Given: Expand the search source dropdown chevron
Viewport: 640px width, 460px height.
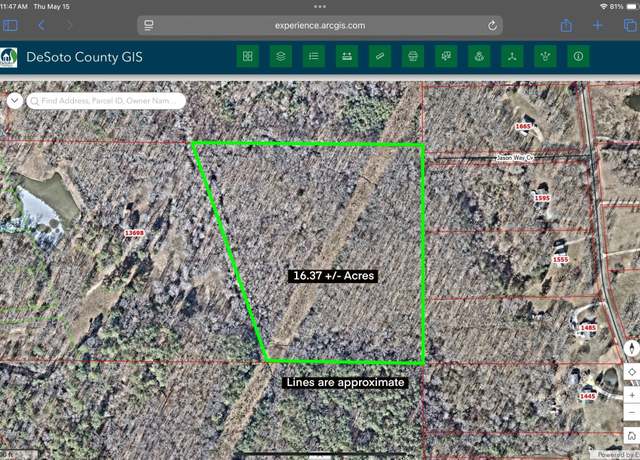Looking at the screenshot, I should (x=15, y=100).
